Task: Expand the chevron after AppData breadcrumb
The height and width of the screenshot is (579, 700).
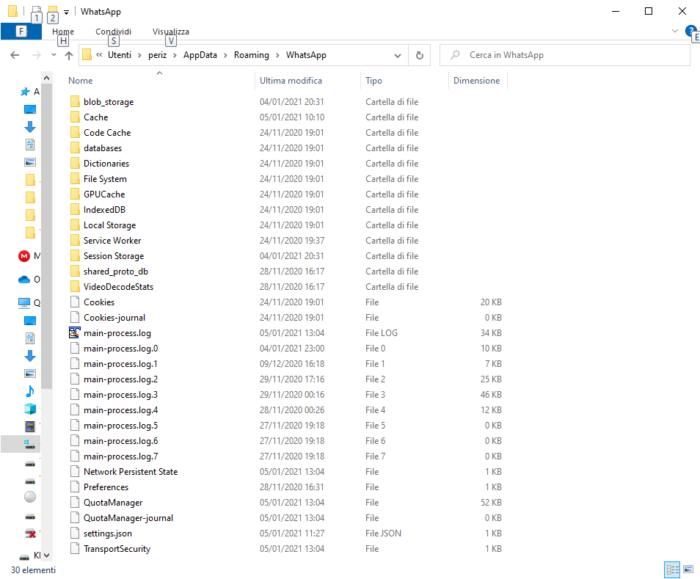Action: pos(225,55)
